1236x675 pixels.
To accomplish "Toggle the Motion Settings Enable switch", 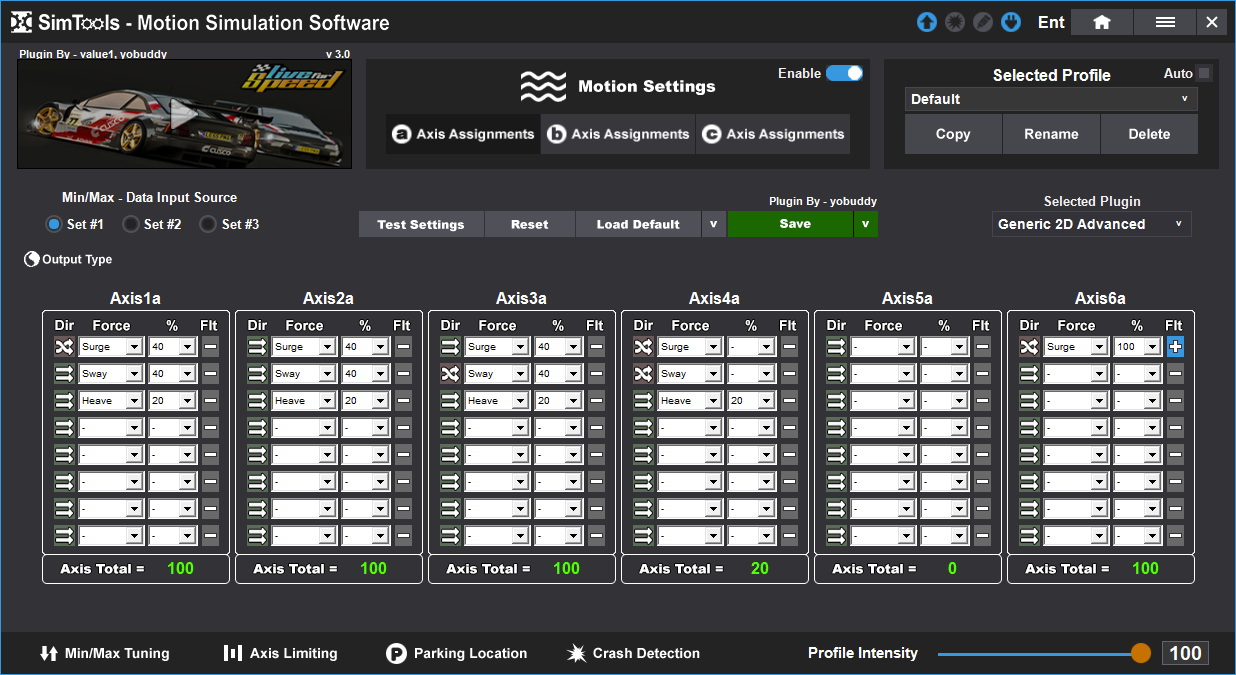I will pos(844,73).
